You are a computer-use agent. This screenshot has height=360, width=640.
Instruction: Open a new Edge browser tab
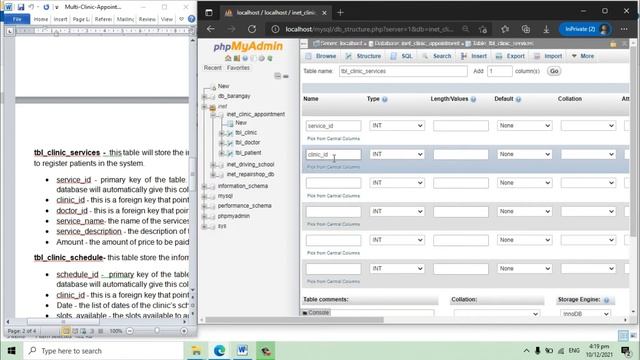[x=340, y=12]
